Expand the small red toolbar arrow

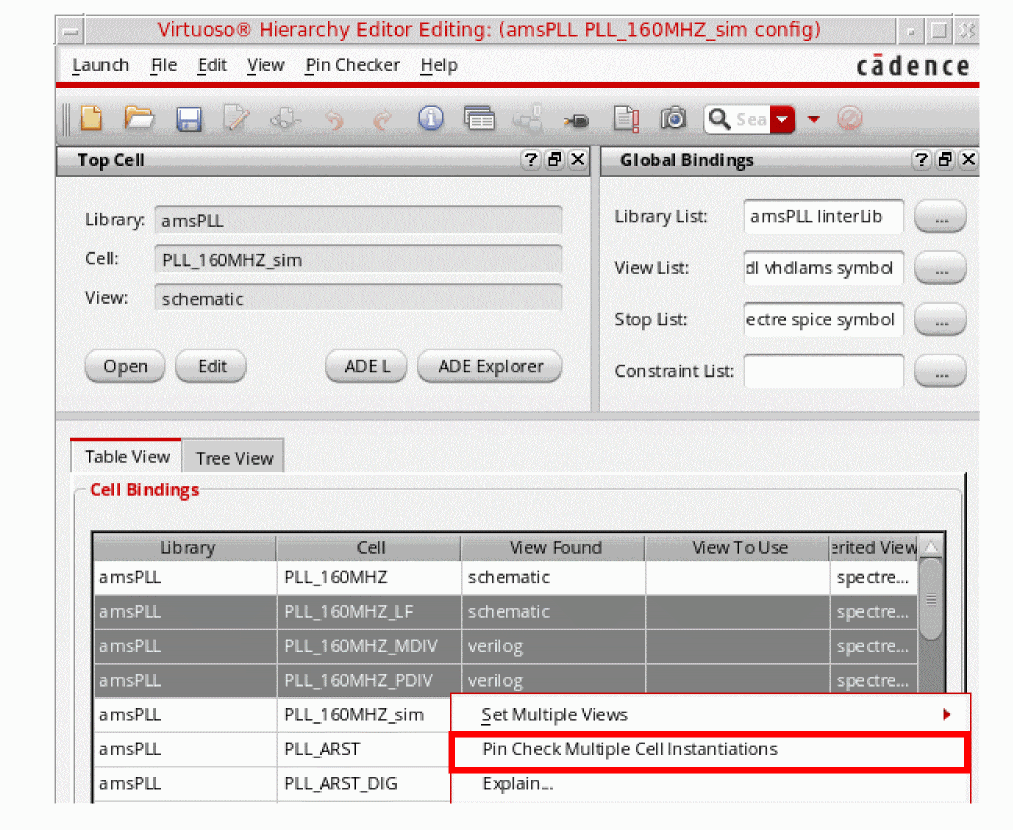[x=814, y=119]
